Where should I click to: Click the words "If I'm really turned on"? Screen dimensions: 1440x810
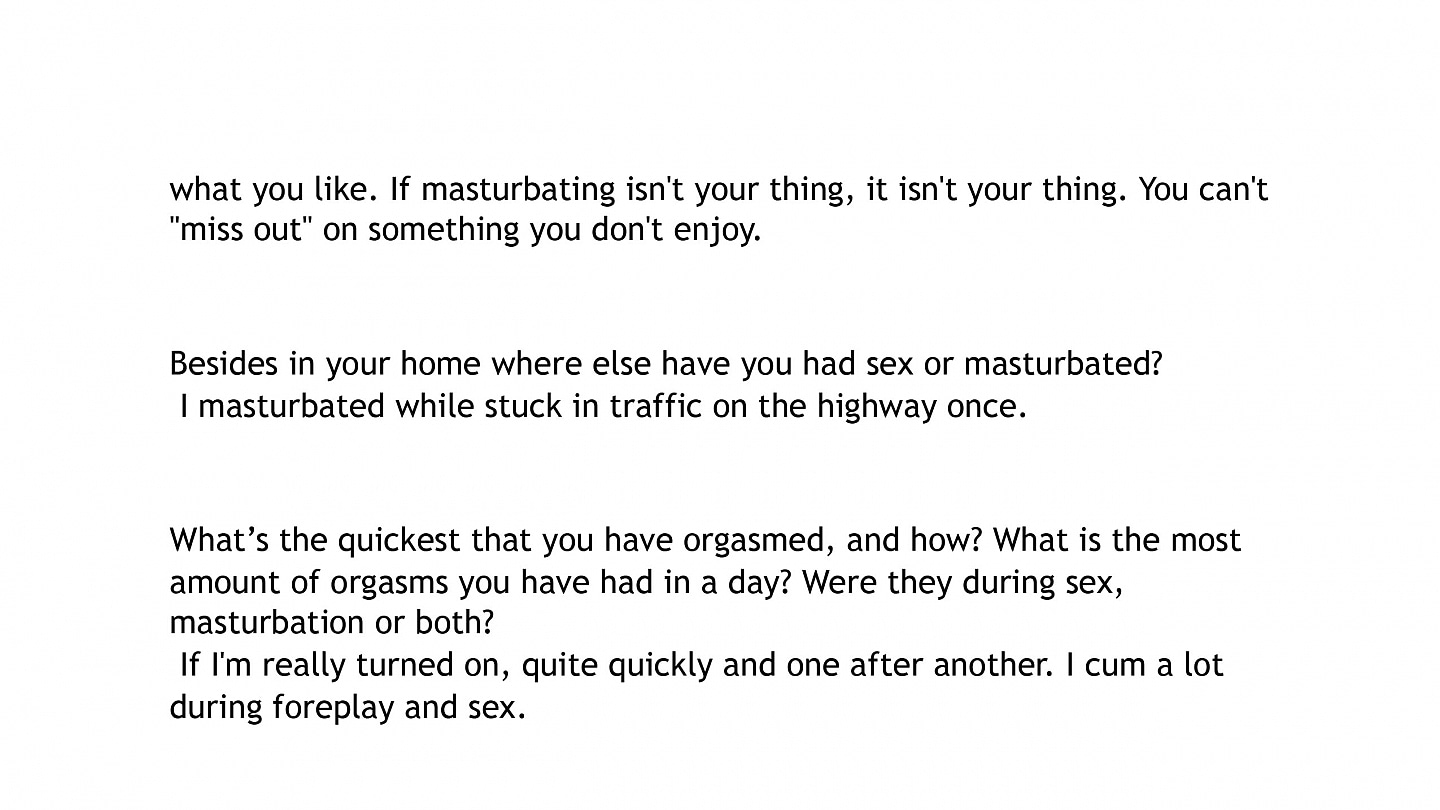pyautogui.click(x=346, y=664)
